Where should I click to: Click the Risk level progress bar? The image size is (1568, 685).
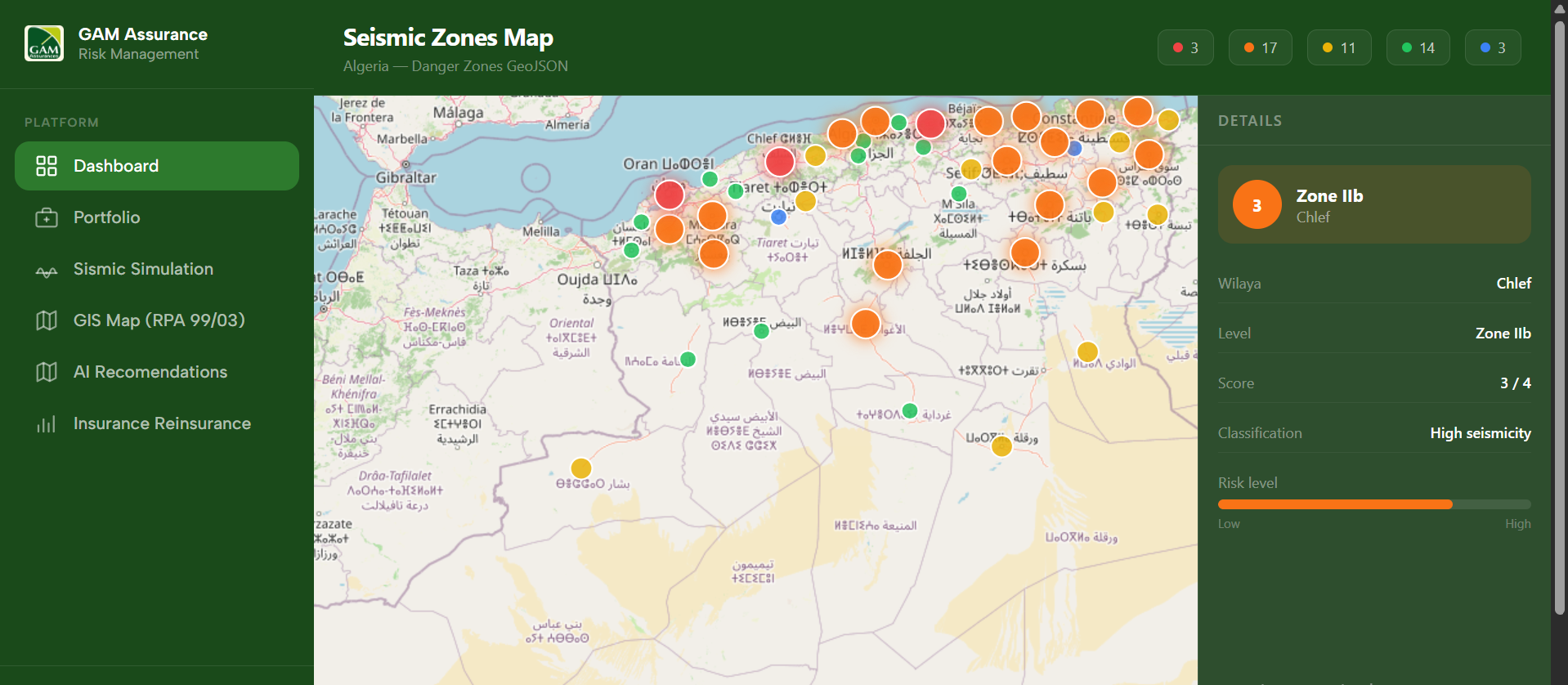(1374, 504)
